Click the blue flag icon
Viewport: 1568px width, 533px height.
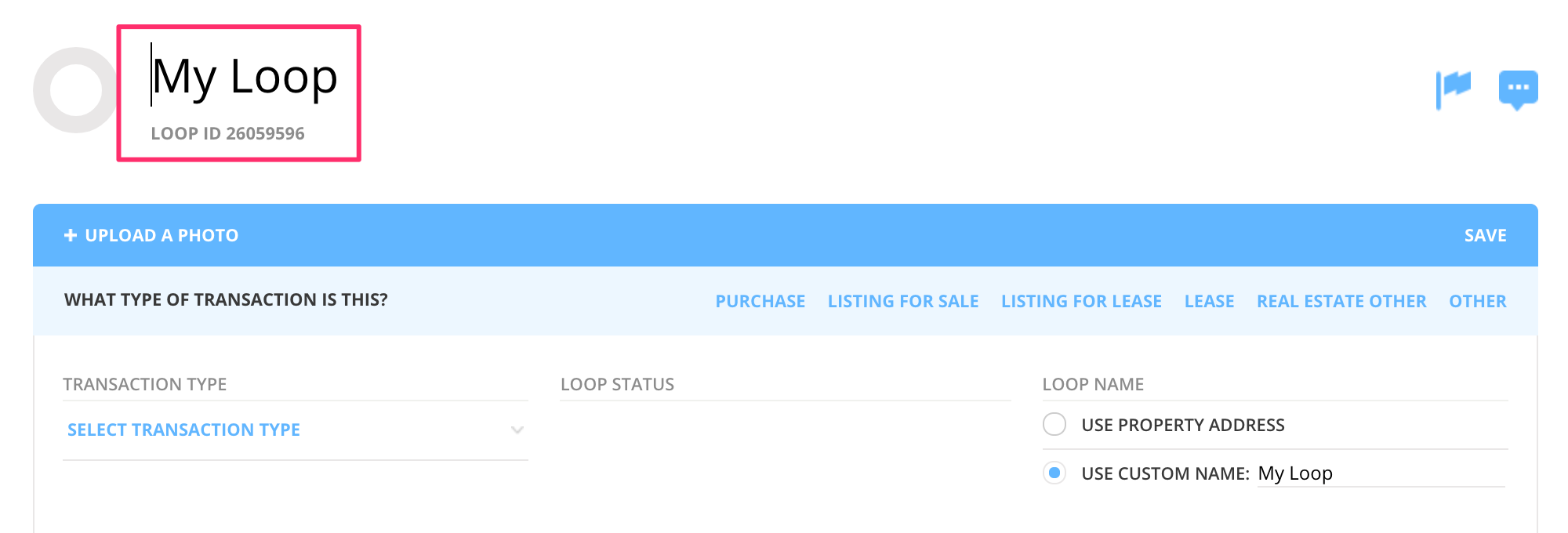pos(1454,88)
